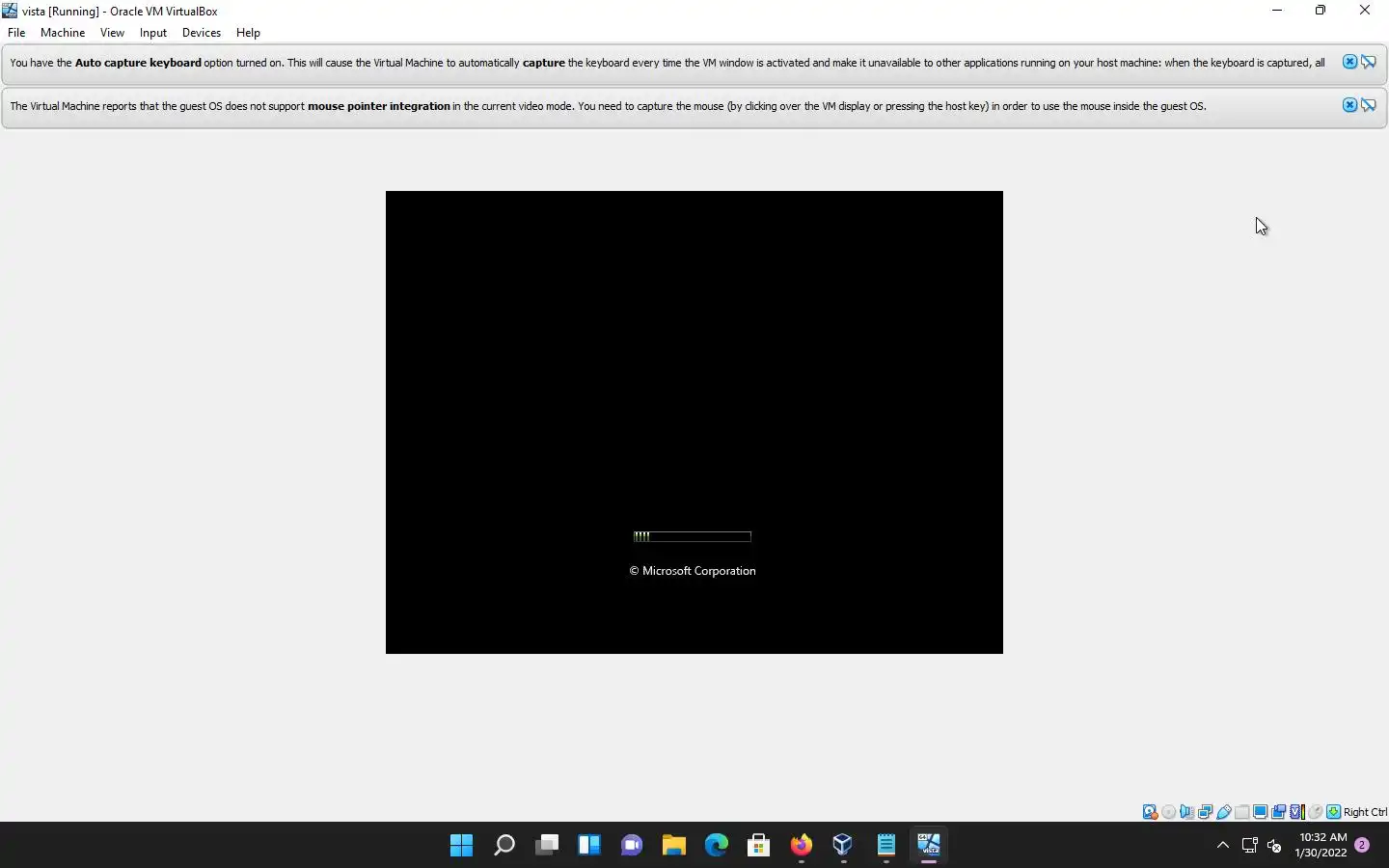Click the mouse integration status icon

click(x=1316, y=812)
